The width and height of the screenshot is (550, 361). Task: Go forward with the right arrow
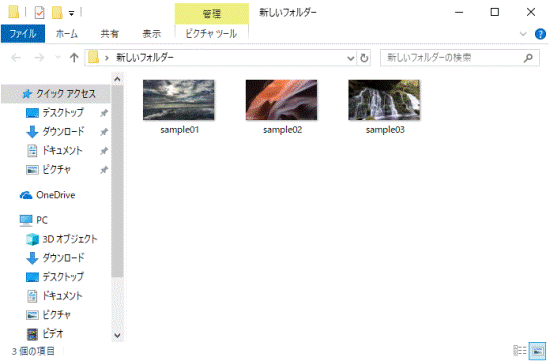coord(39,58)
